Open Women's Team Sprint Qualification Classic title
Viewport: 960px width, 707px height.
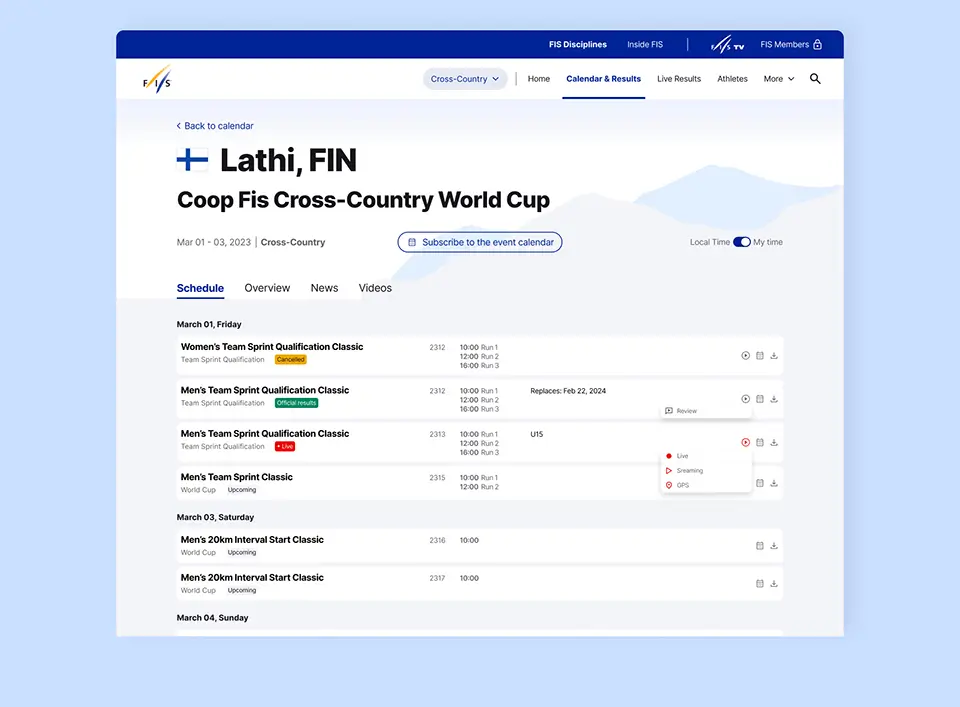(272, 346)
